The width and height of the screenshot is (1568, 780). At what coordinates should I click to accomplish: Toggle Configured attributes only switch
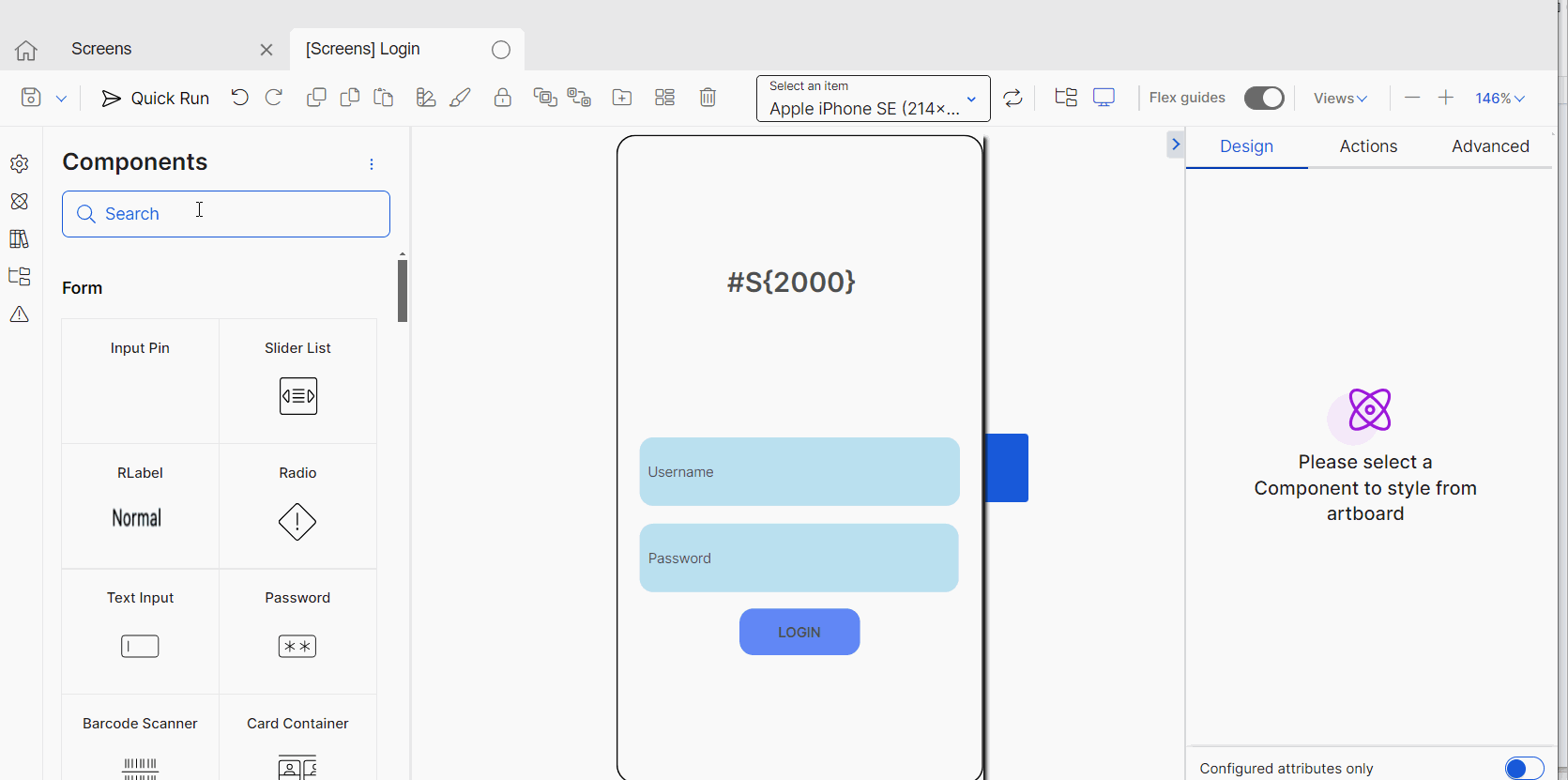pos(1523,768)
